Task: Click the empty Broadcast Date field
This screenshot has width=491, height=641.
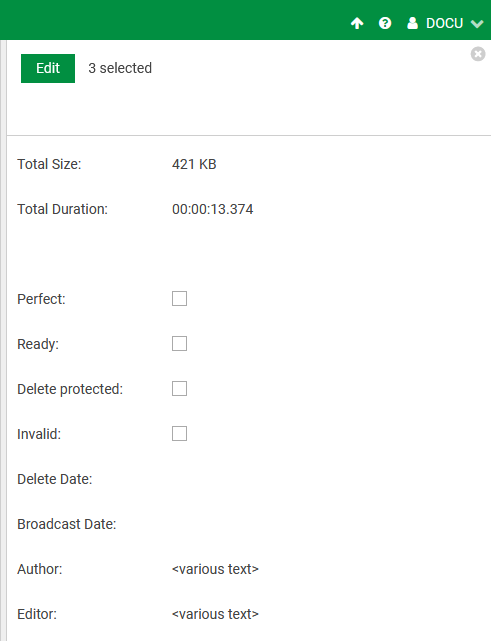Action: [x=286, y=524]
